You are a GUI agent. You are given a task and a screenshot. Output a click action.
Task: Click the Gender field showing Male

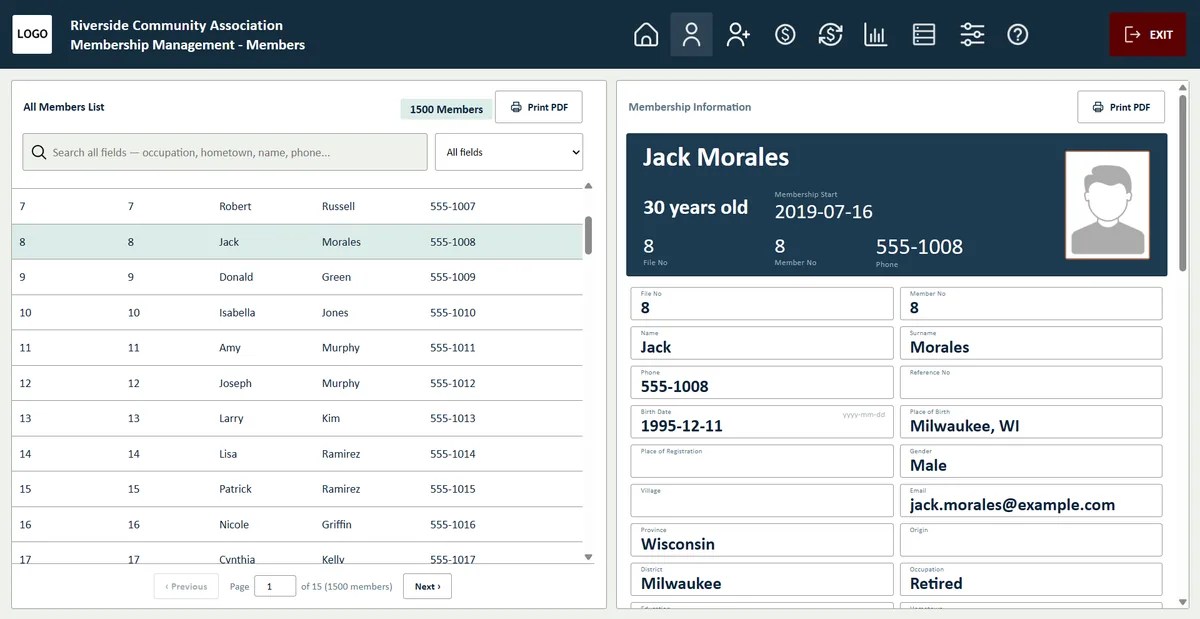click(1031, 461)
